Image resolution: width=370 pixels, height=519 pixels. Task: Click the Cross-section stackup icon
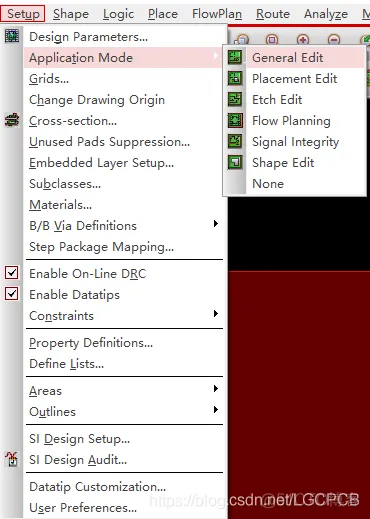(12, 120)
